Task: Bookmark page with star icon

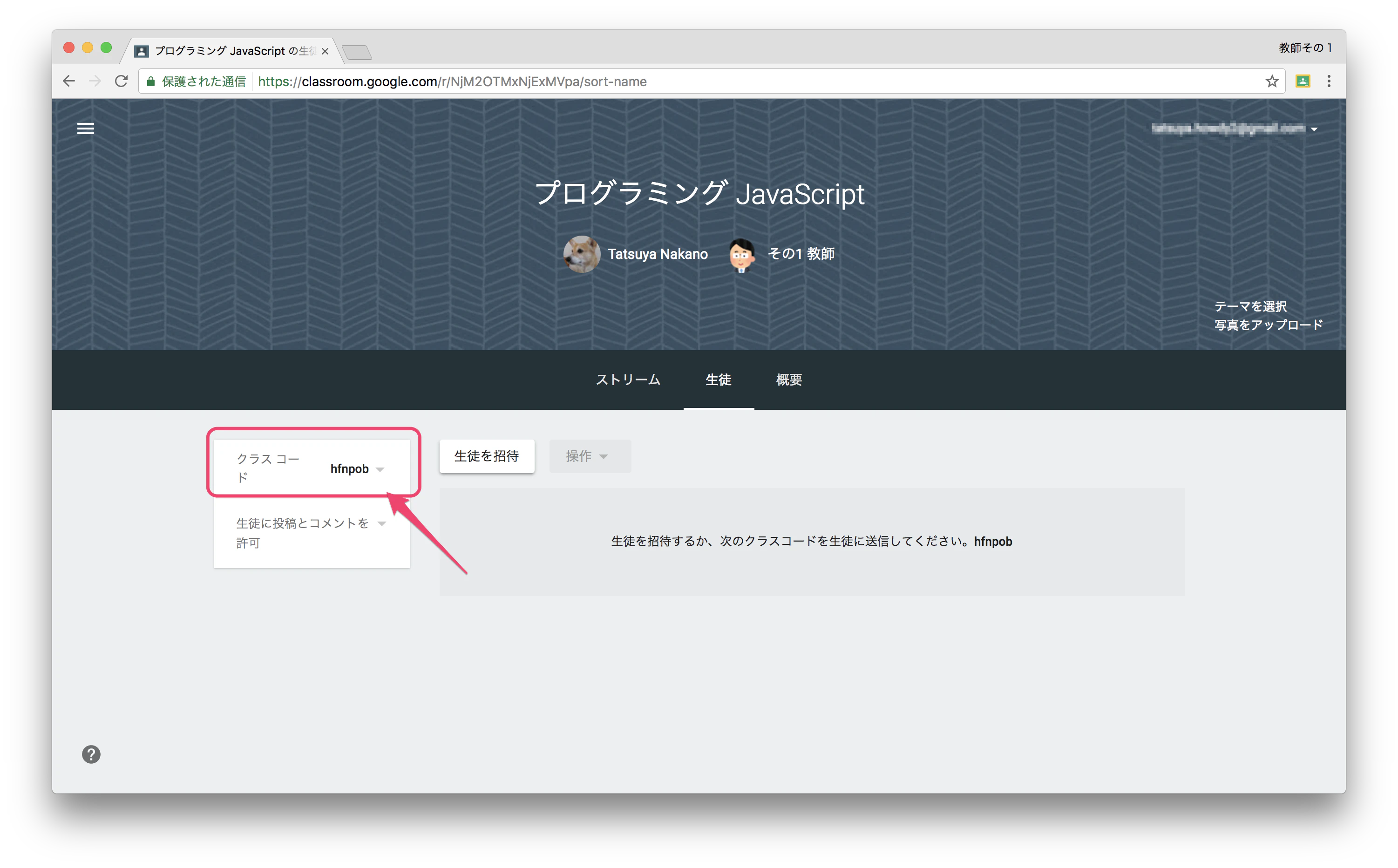Action: [1272, 81]
